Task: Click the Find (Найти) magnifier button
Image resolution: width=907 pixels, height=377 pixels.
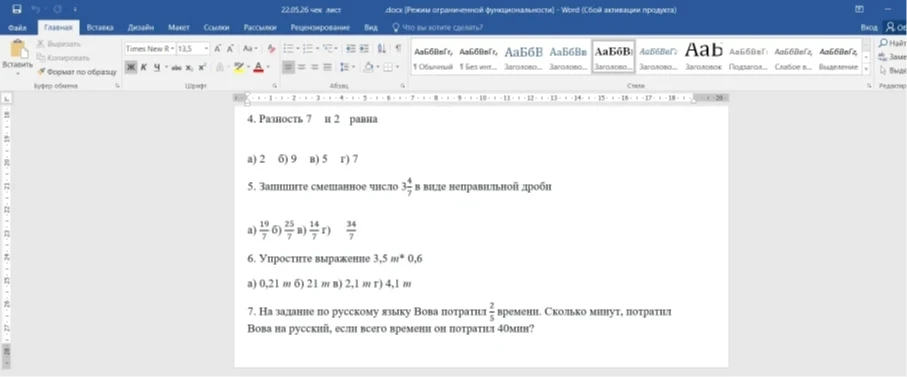Action: 892,43
